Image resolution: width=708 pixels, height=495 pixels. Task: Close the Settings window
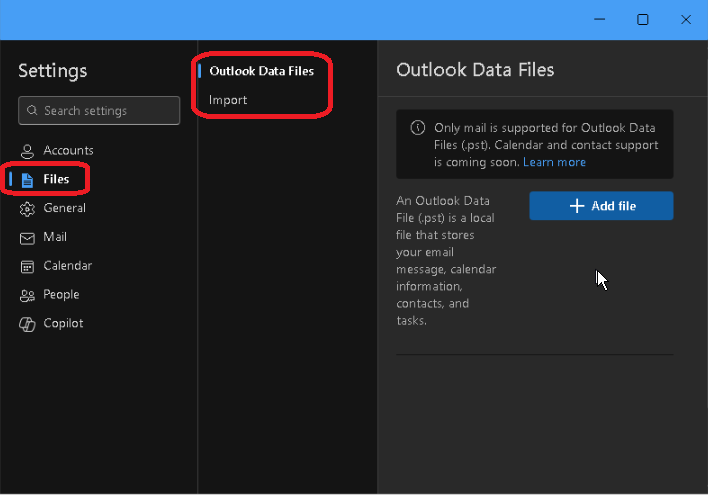(686, 19)
